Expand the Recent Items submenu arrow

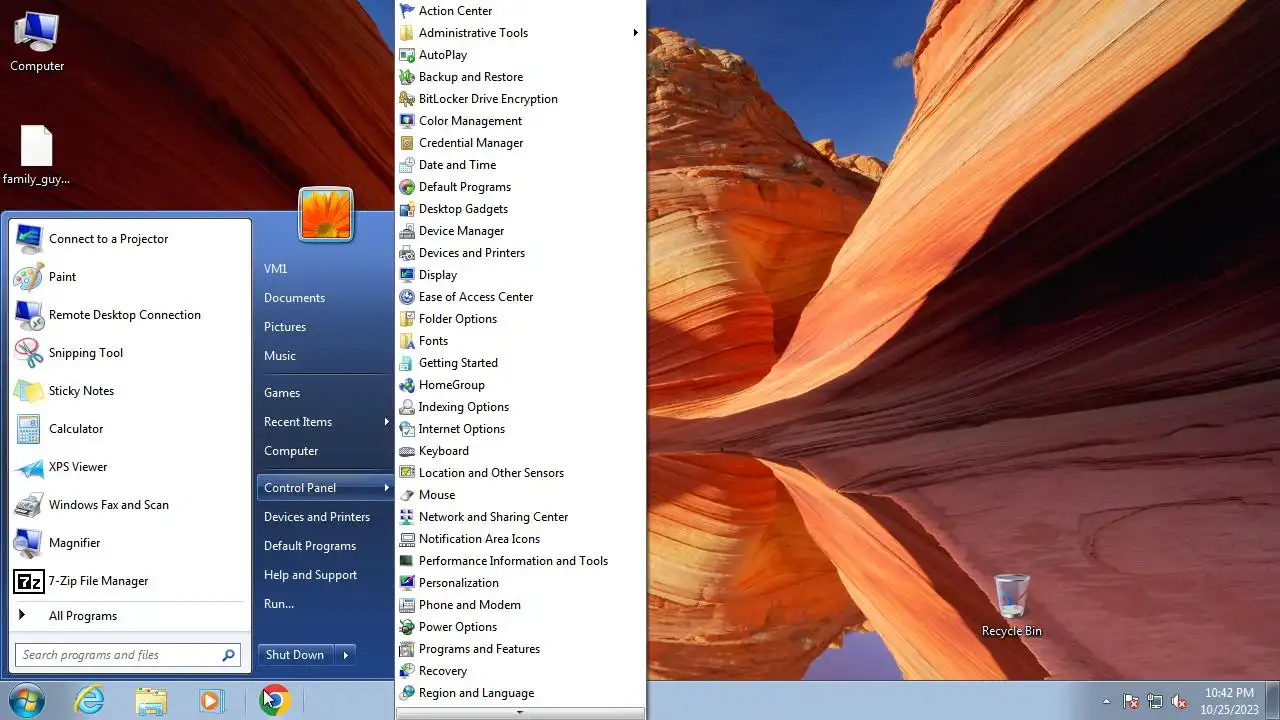coord(386,422)
